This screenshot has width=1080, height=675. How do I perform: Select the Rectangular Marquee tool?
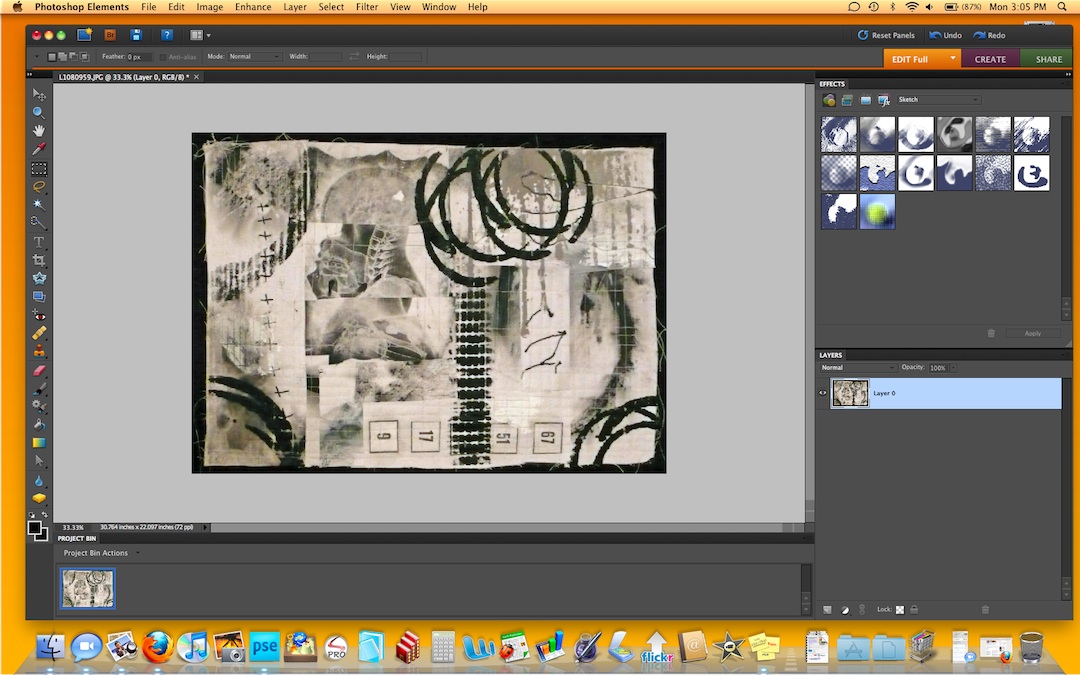(39, 168)
